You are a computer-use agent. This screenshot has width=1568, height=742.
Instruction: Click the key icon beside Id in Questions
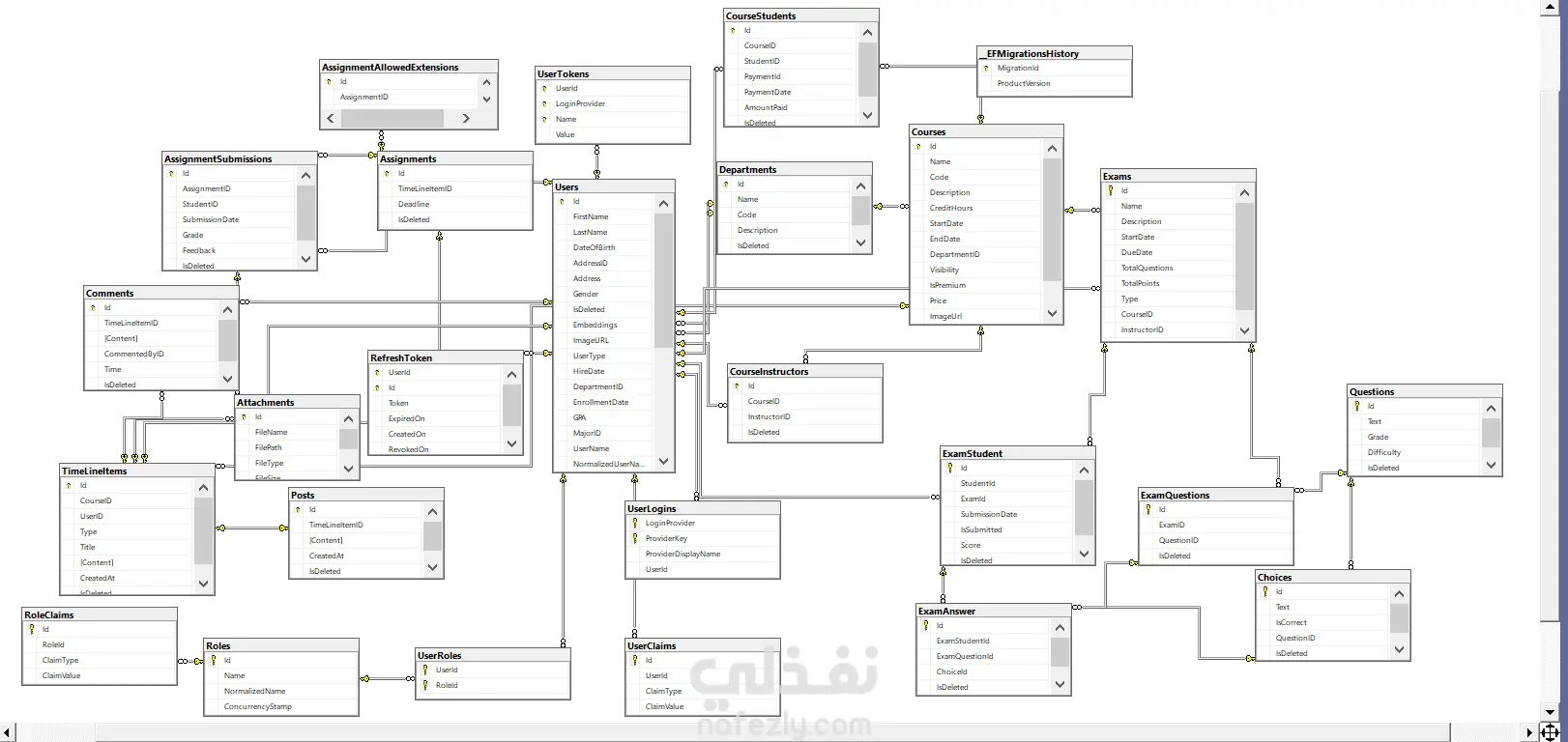(x=1356, y=407)
